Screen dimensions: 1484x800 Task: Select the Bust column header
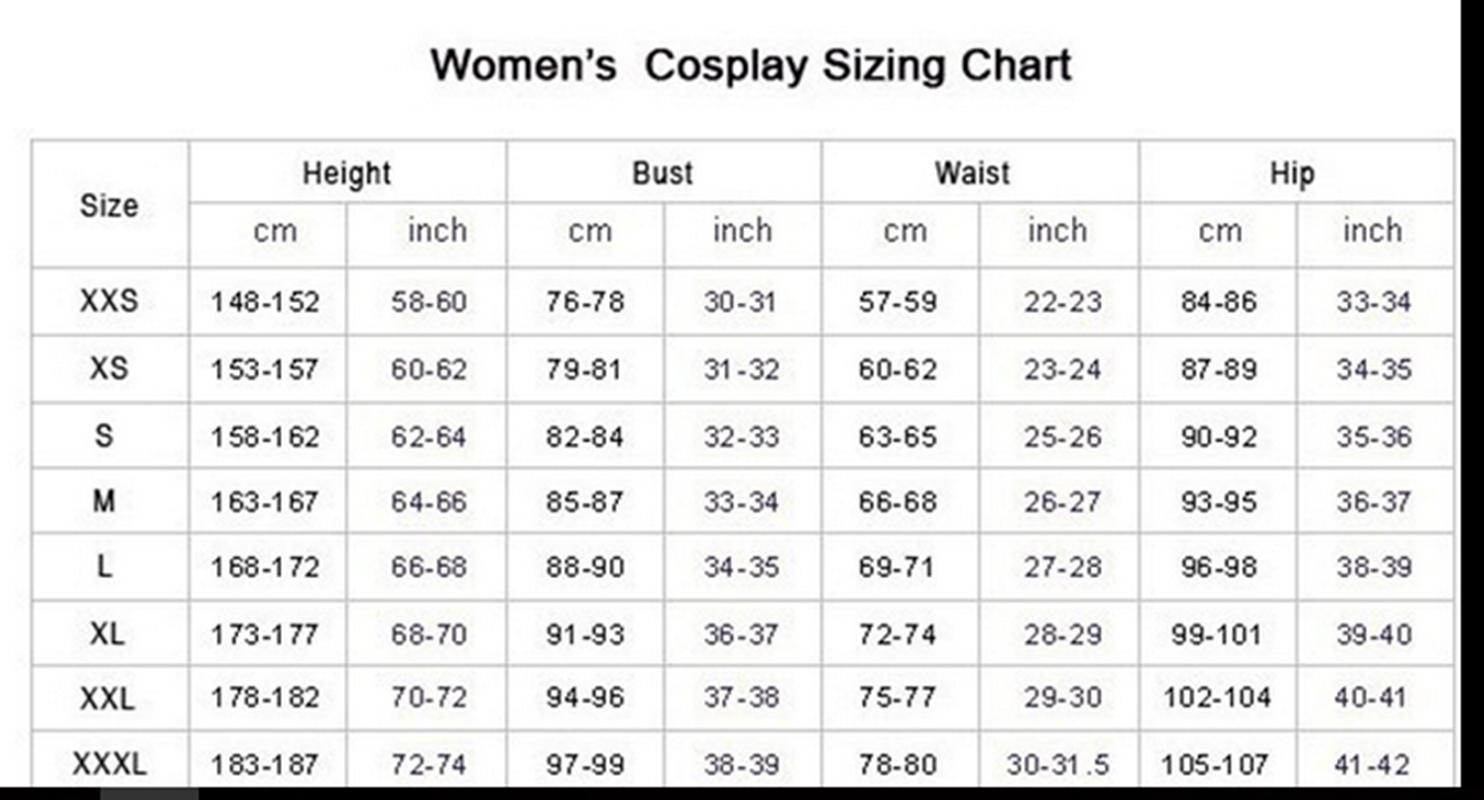(x=662, y=173)
